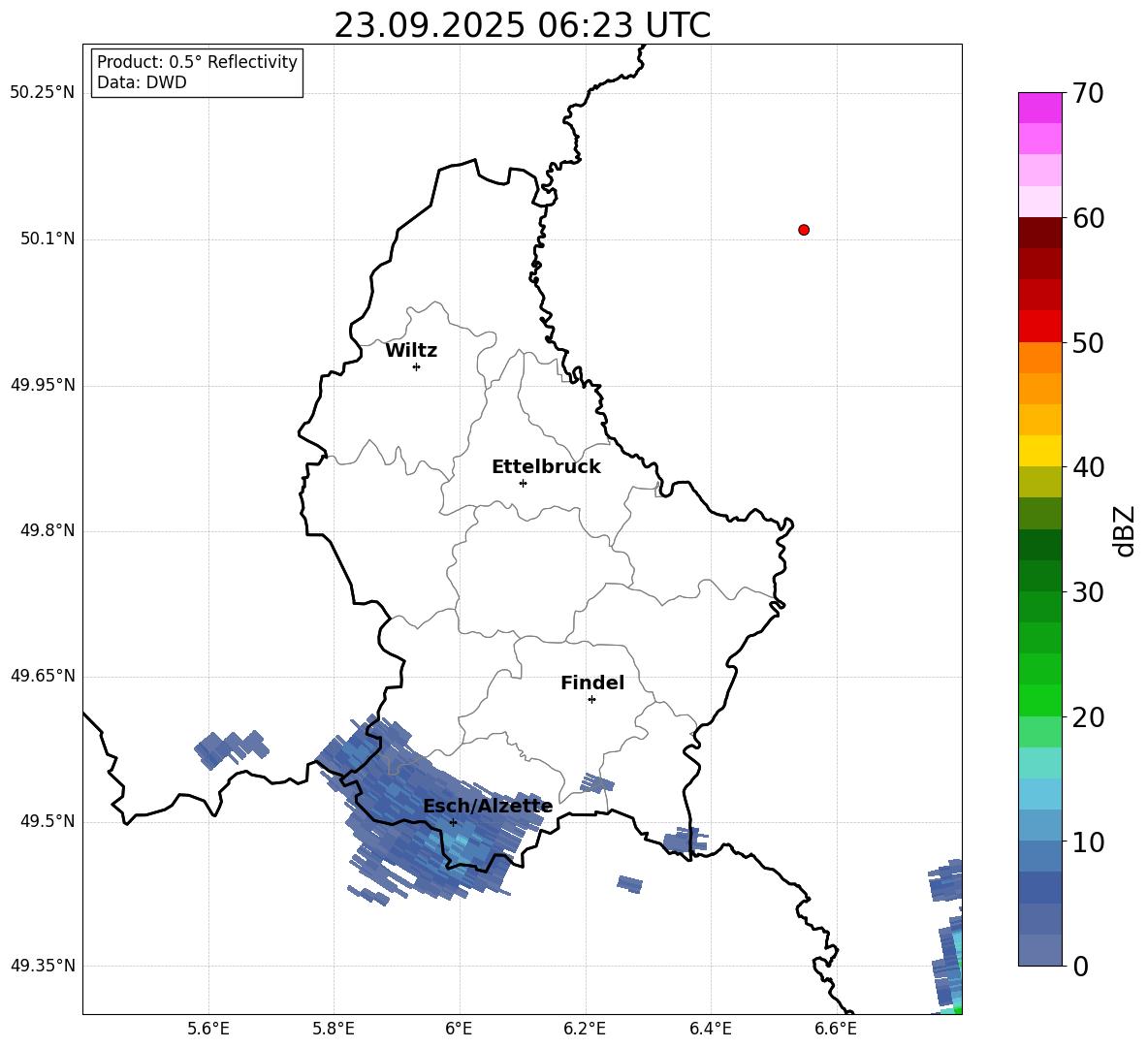Click the Esch/Alzette city label
The width and height of the screenshot is (1148, 1048).
click(x=488, y=807)
